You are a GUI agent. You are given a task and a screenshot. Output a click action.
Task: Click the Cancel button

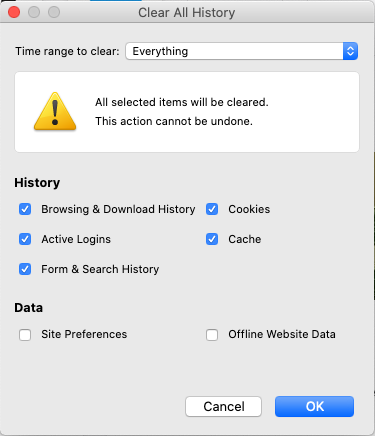[223, 406]
